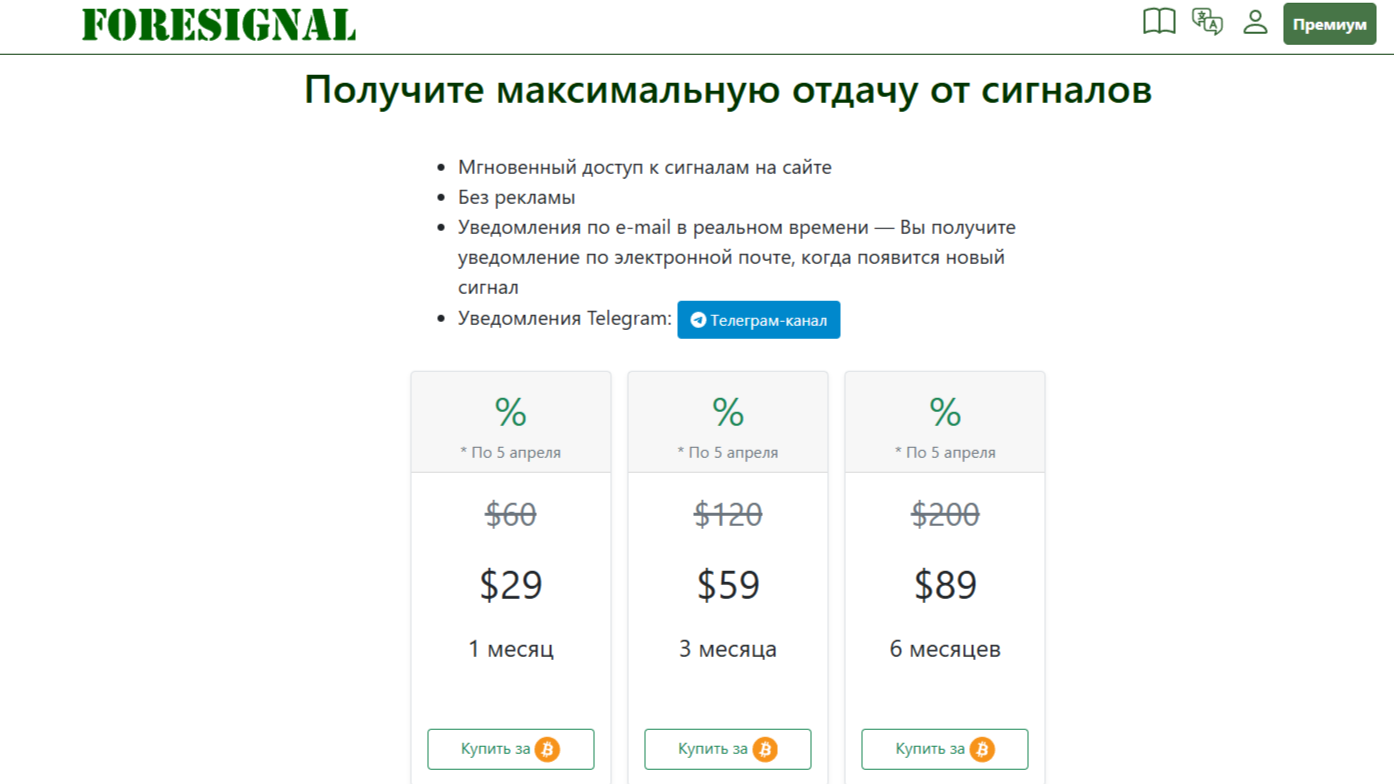The image size is (1394, 784).
Task: Open the book guide icon
Action: [x=1159, y=22]
